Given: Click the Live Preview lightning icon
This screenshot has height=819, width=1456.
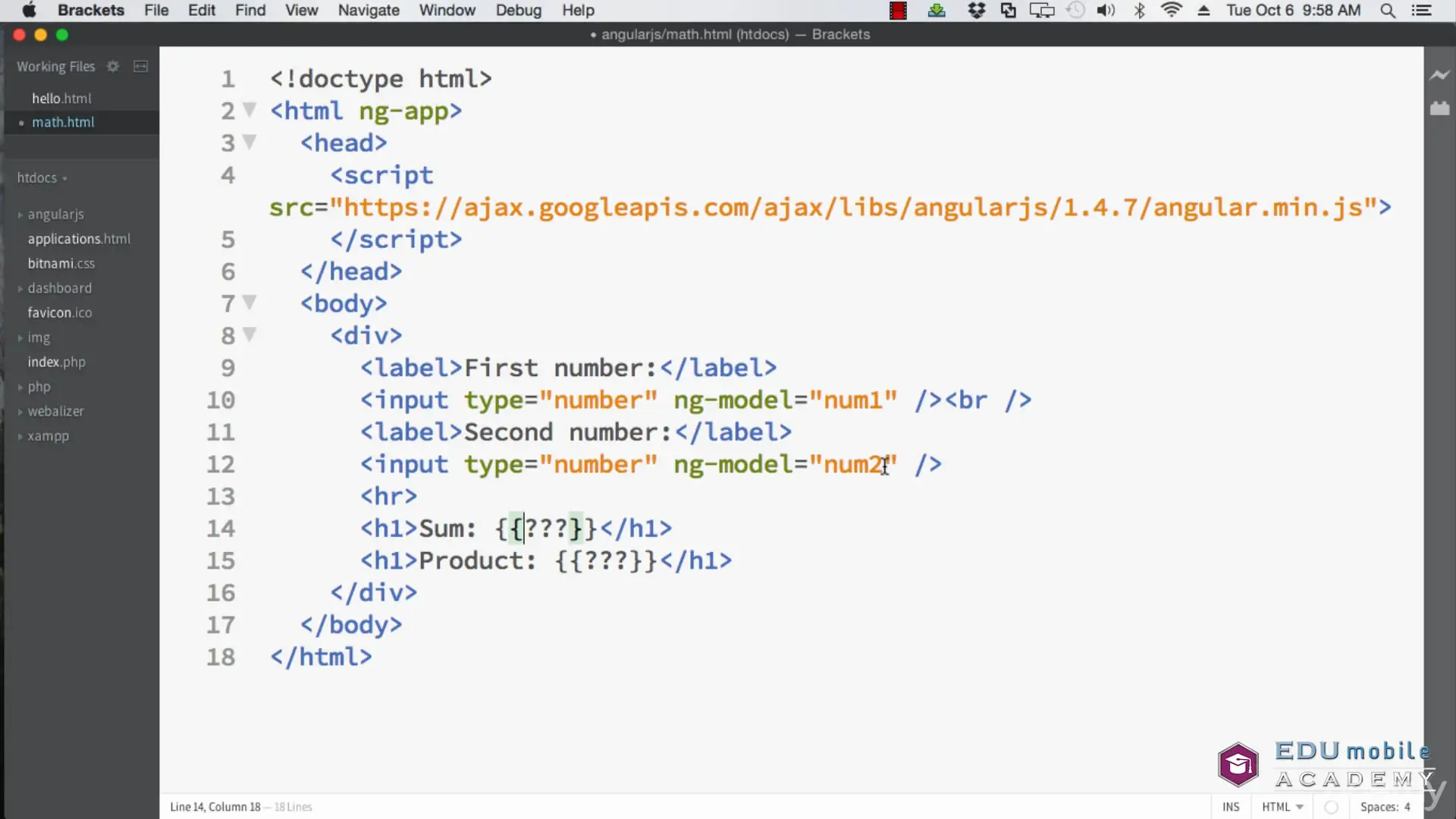Looking at the screenshot, I should pos(1439,75).
